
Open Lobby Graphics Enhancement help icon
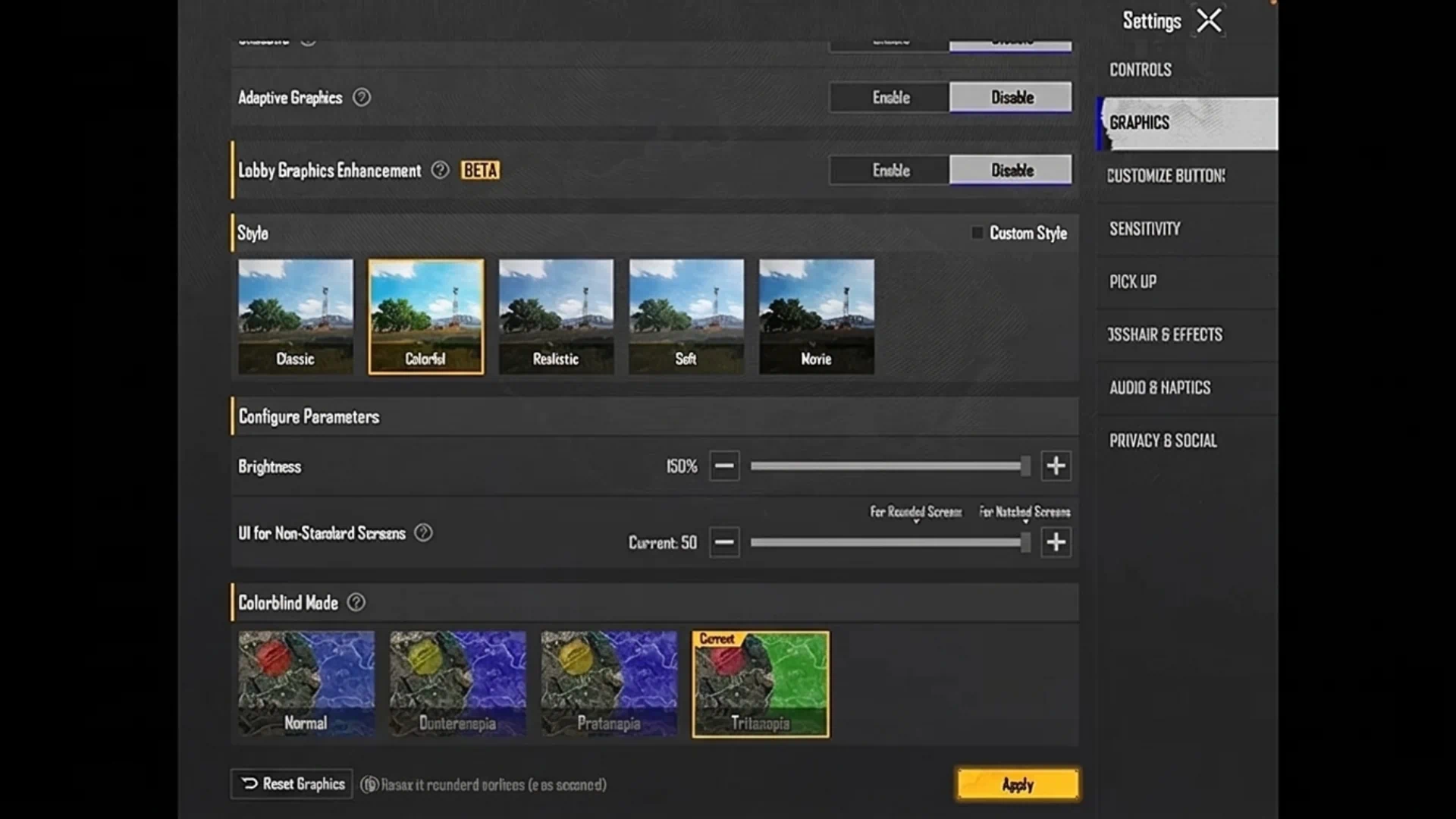[x=440, y=170]
